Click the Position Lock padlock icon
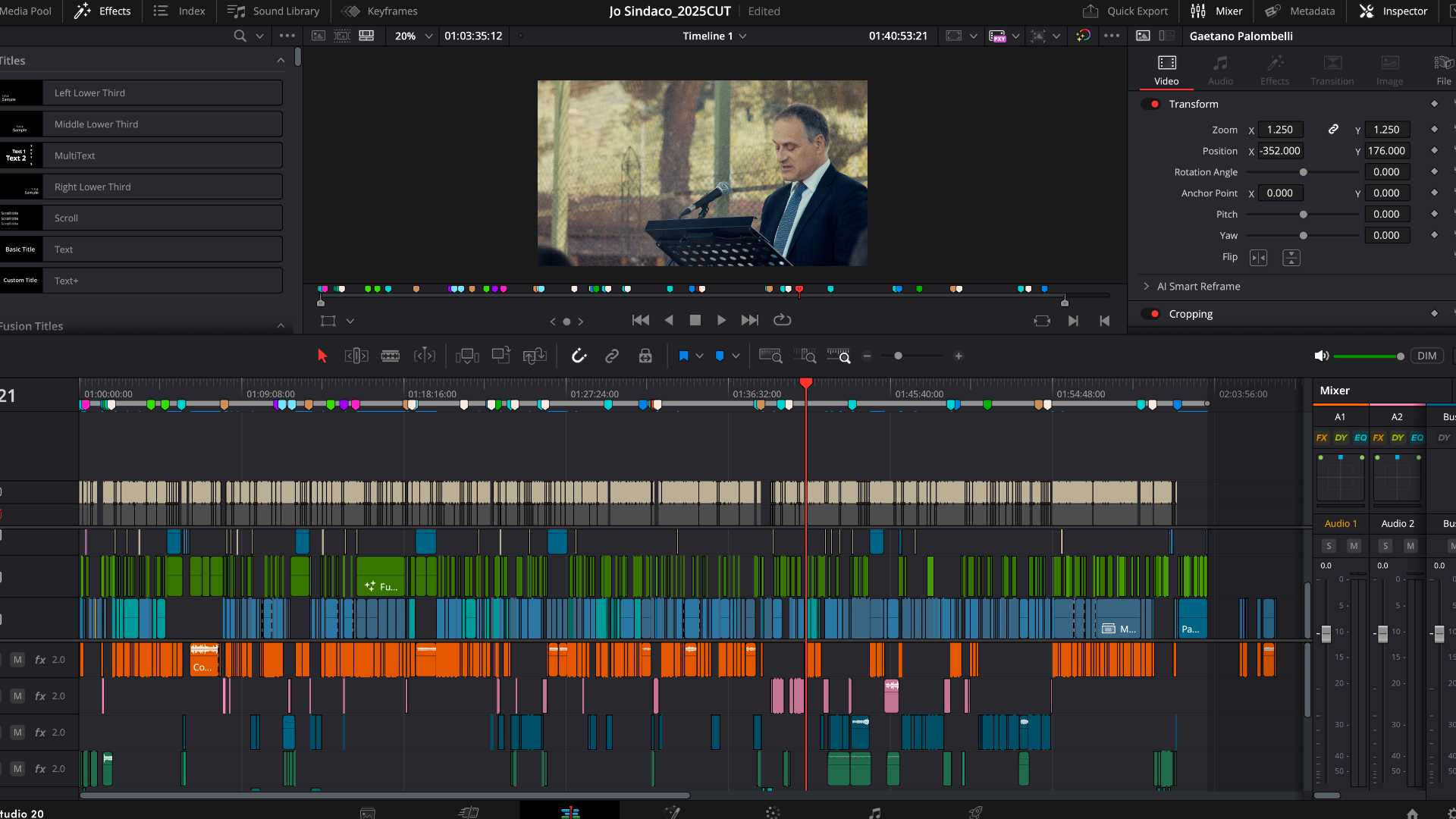Viewport: 1456px width, 819px height. (x=645, y=356)
